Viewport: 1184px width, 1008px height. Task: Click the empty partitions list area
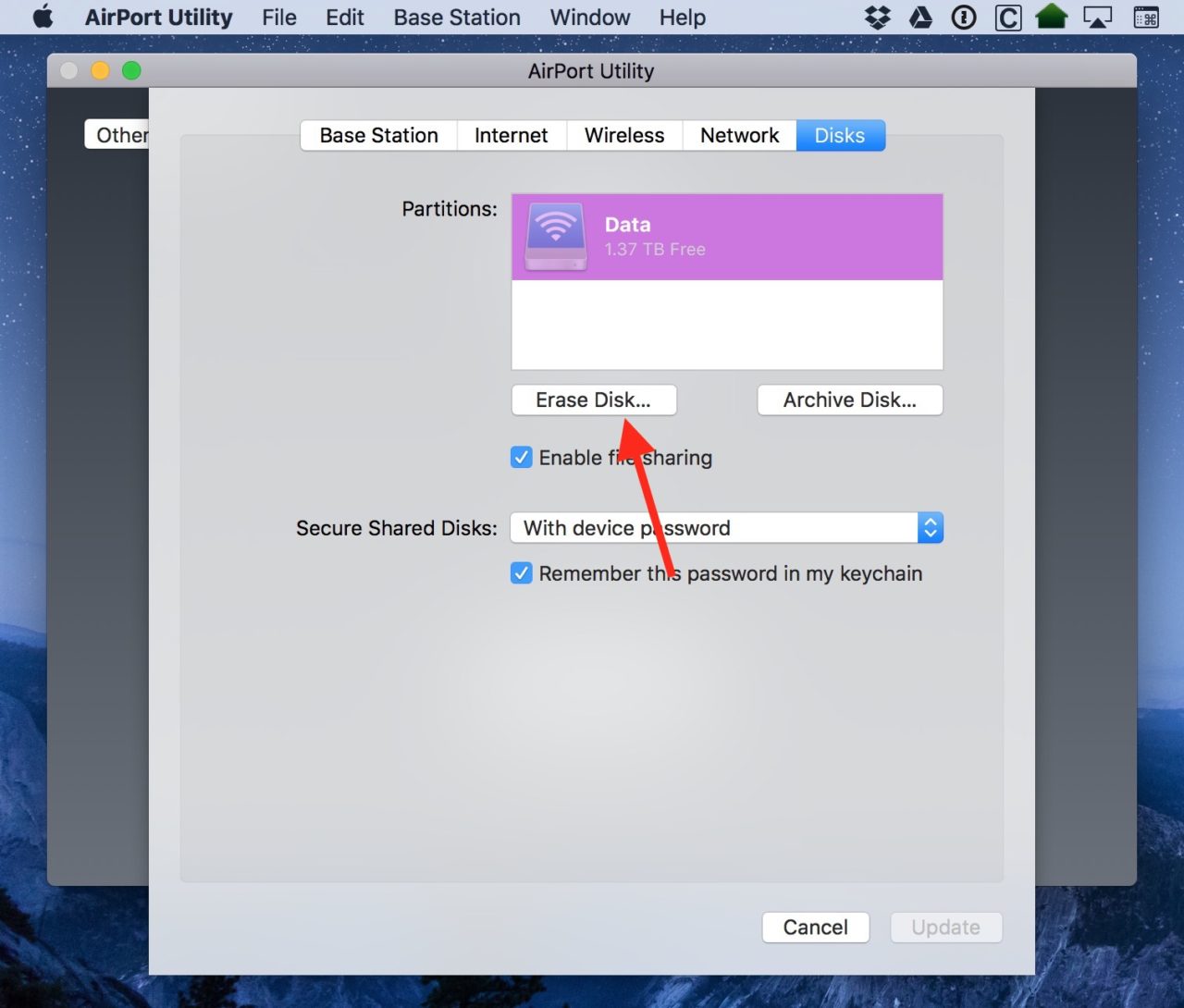727,325
